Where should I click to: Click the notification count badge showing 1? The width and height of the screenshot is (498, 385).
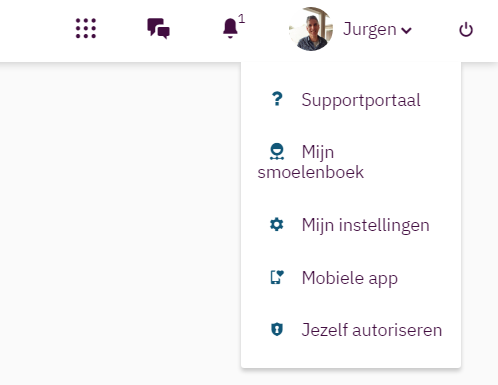click(x=242, y=19)
